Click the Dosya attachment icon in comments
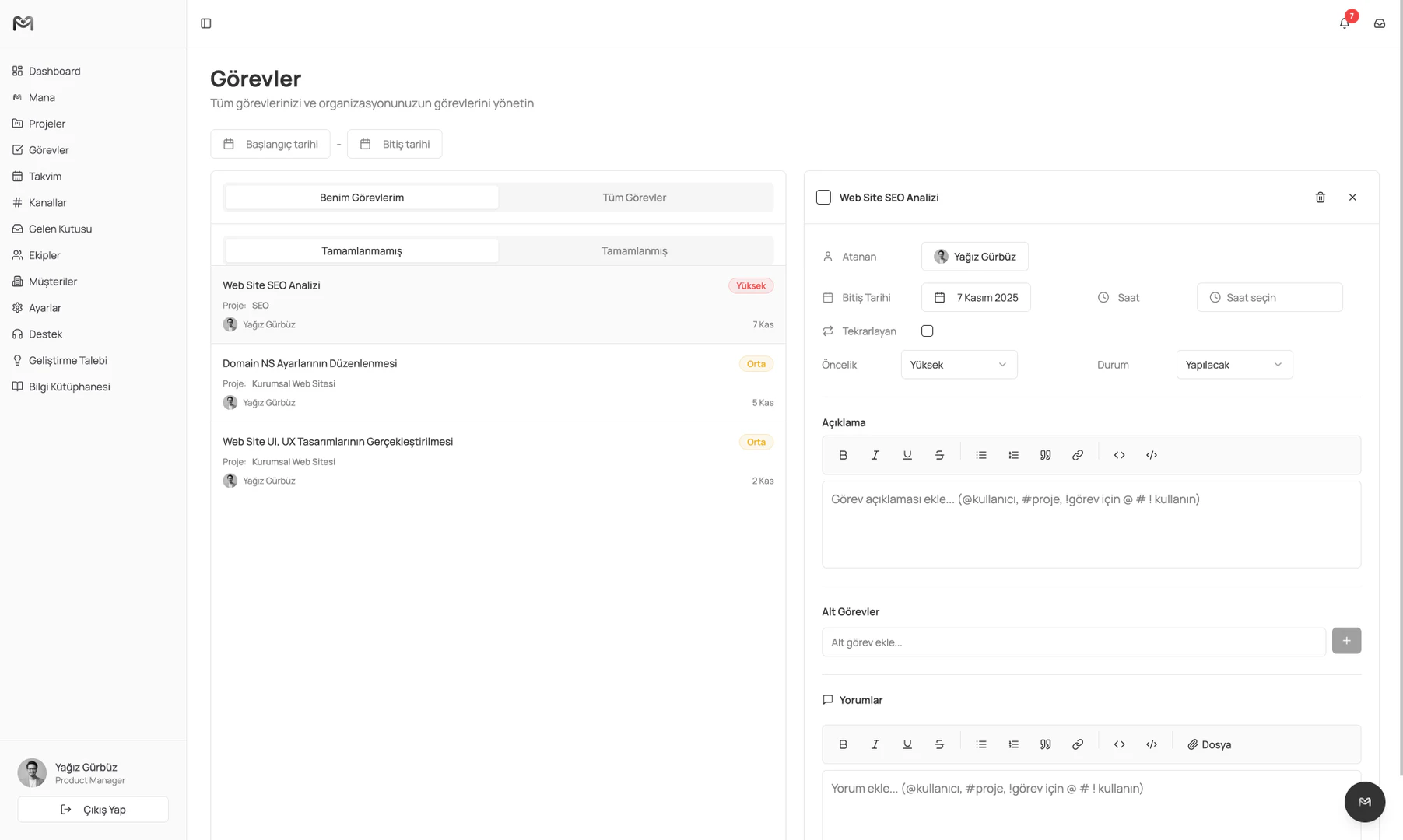1403x840 pixels. coord(1209,744)
